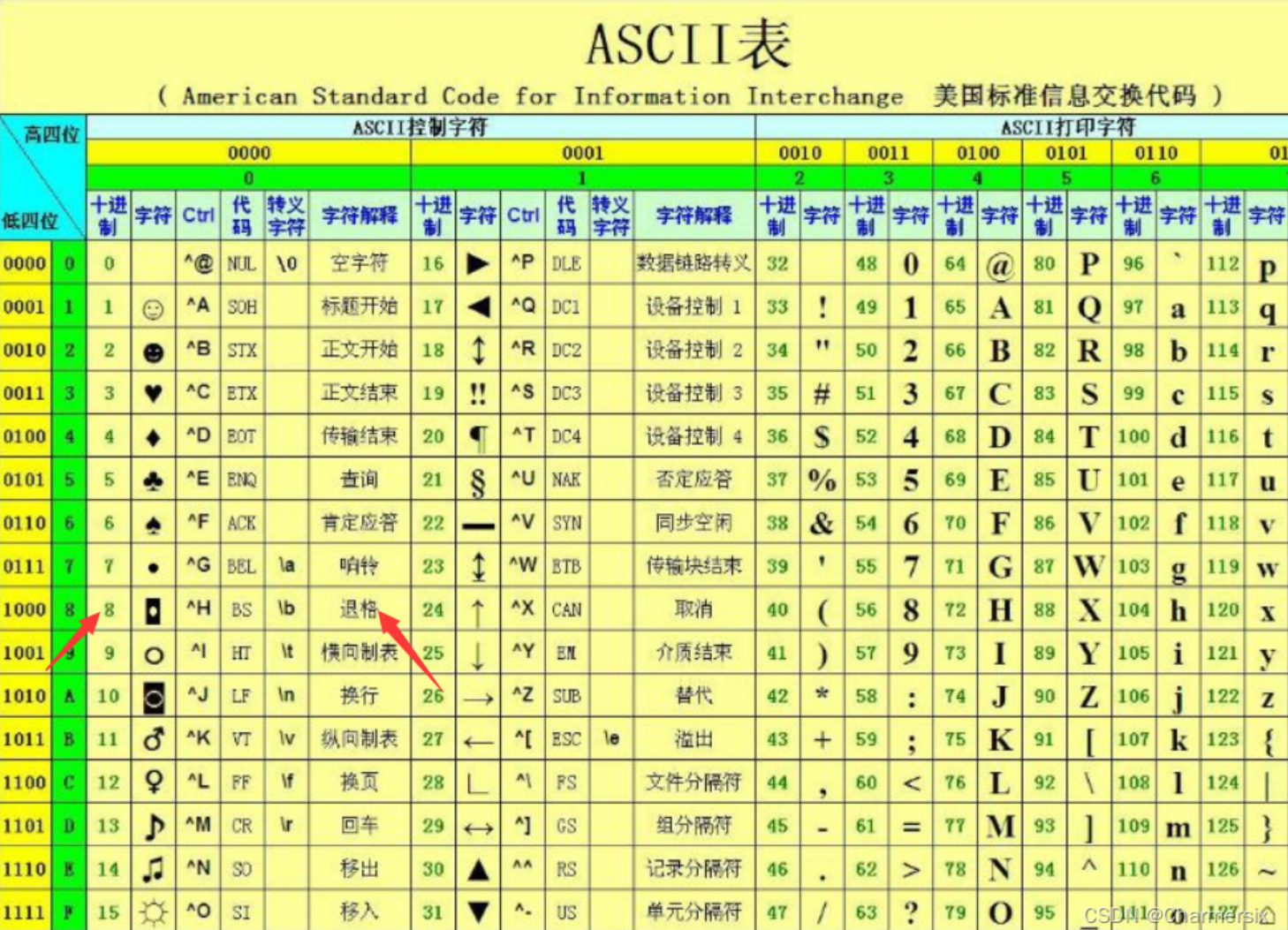Click the "\n" escape character cell
Screen dimensions: 1288x930
click(286, 696)
